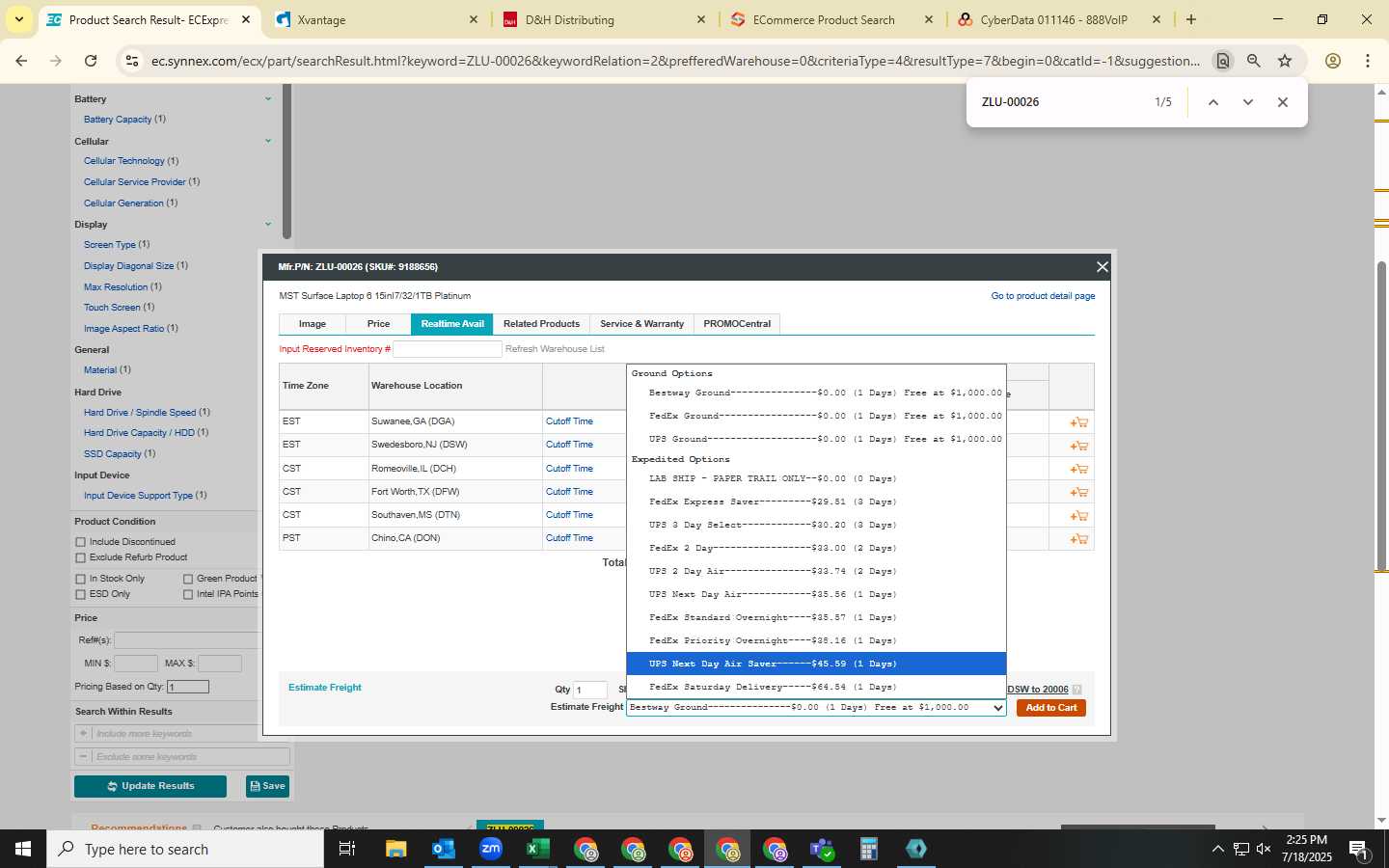This screenshot has width=1389, height=868.
Task: Filter by the Battery Capacity link
Action: tap(118, 120)
